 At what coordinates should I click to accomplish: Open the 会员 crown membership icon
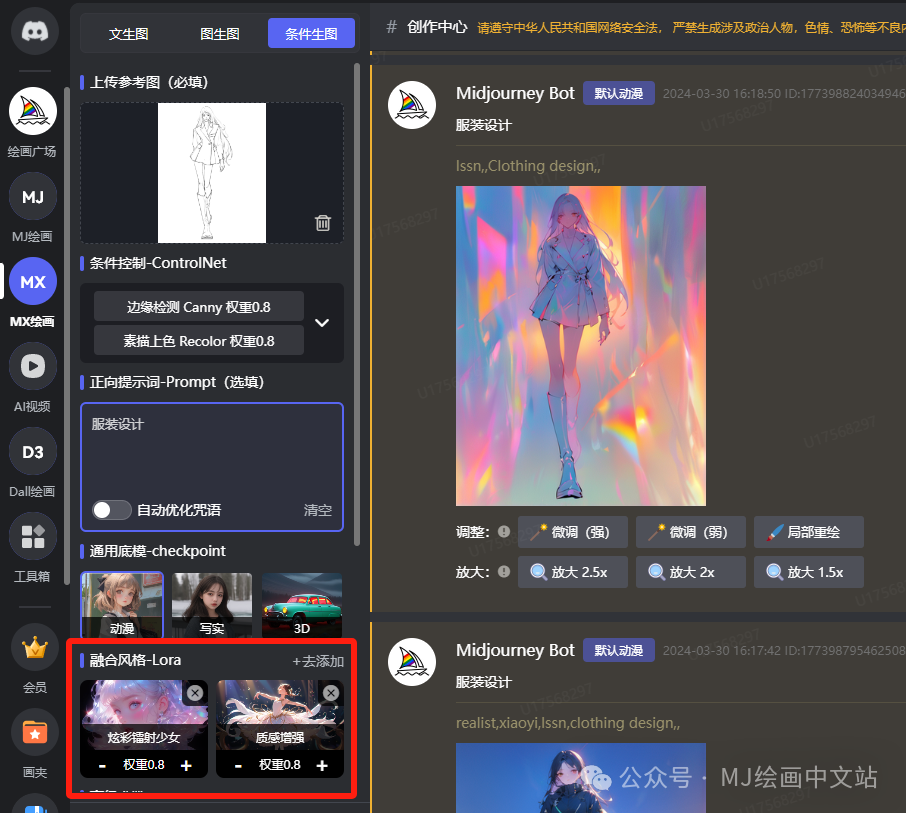(x=32, y=647)
